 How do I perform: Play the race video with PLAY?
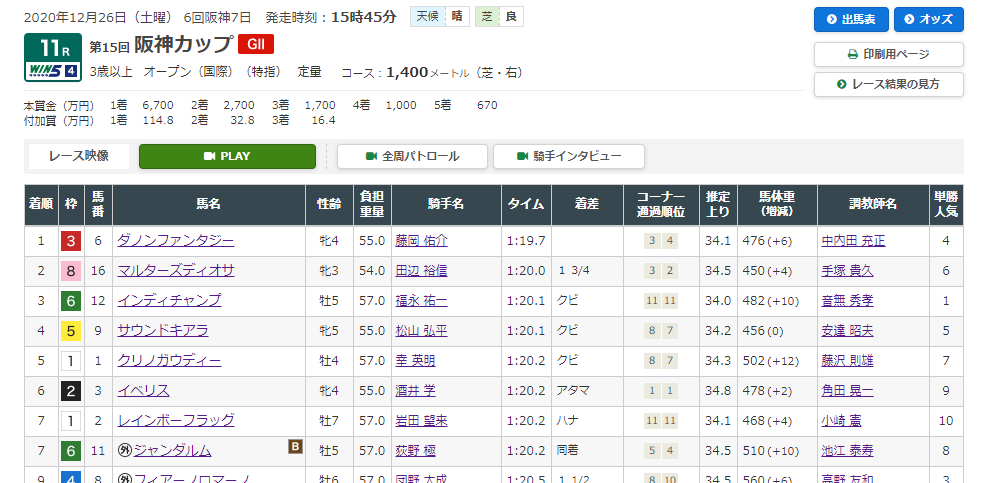[x=227, y=157]
